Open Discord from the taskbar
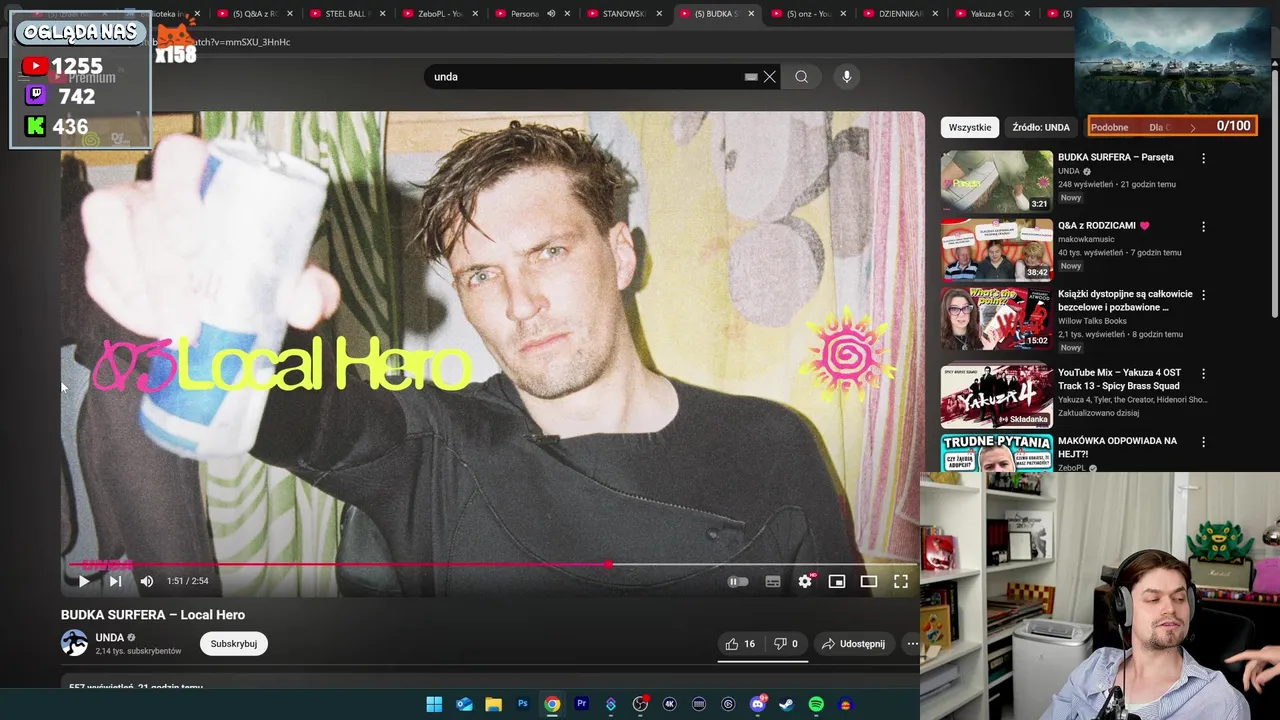Screen dimensions: 1280x720 click(x=758, y=705)
